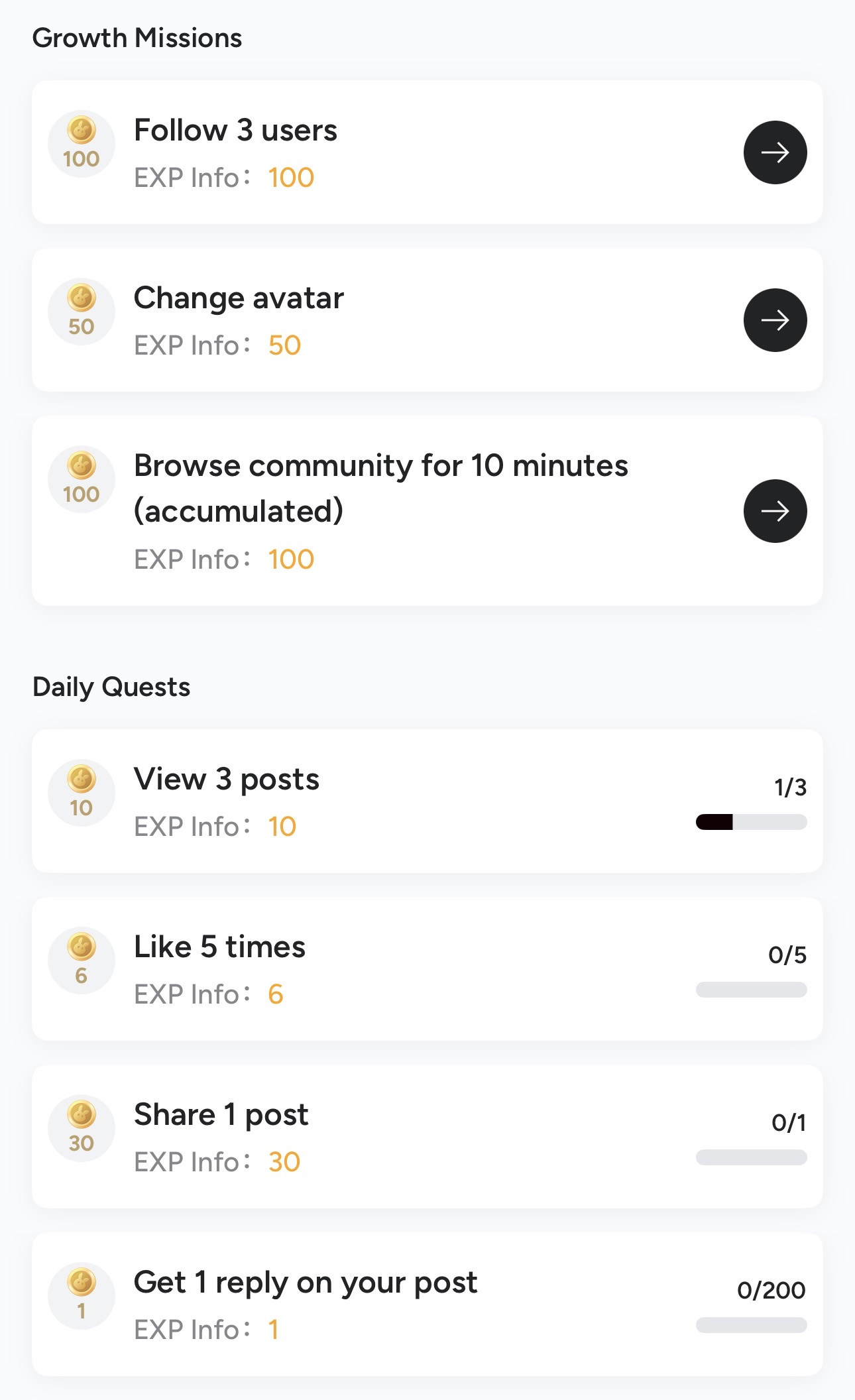Click coin icon next to Get 1 reply
The image size is (855, 1400).
[x=82, y=1296]
